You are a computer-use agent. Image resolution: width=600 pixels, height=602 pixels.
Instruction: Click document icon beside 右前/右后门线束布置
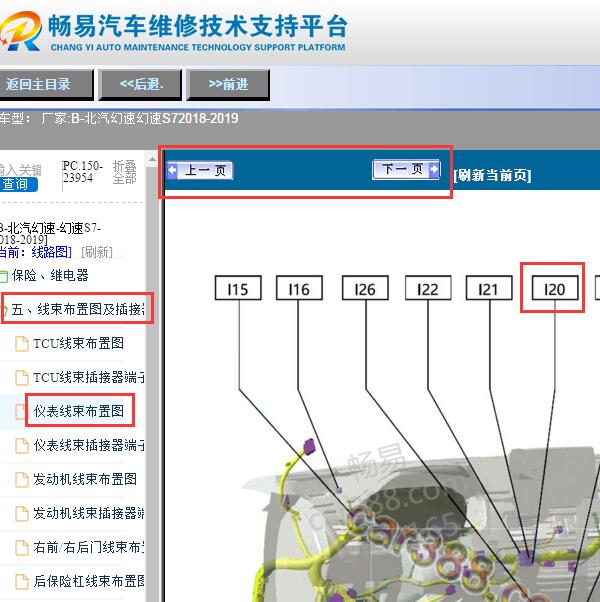(x=21, y=548)
